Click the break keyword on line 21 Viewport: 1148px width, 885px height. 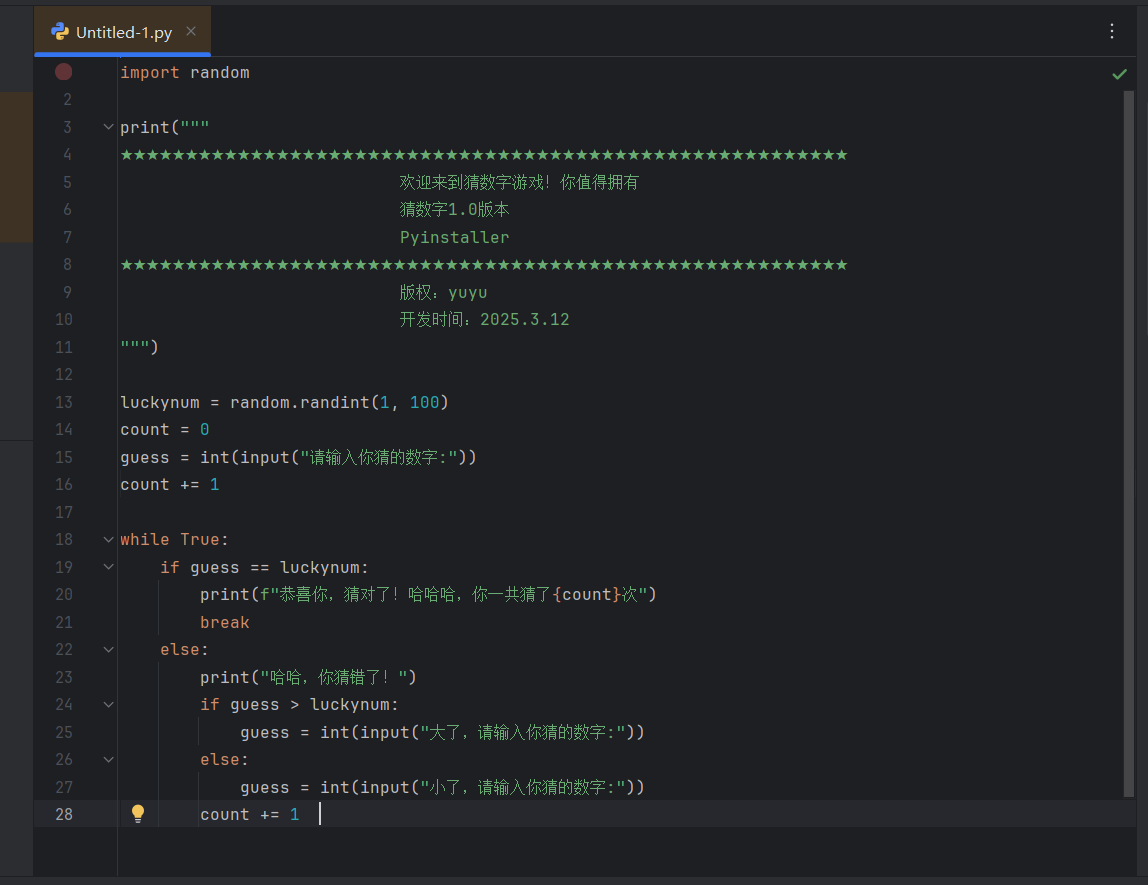[x=224, y=622]
